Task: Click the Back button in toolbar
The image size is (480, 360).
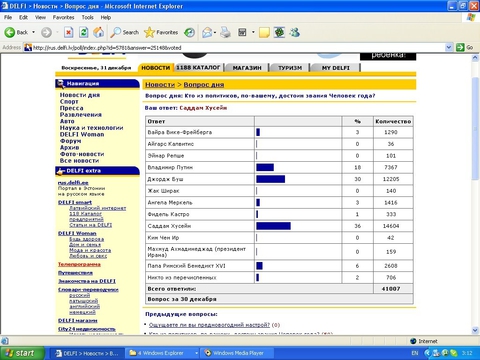Action: pyautogui.click(x=16, y=32)
